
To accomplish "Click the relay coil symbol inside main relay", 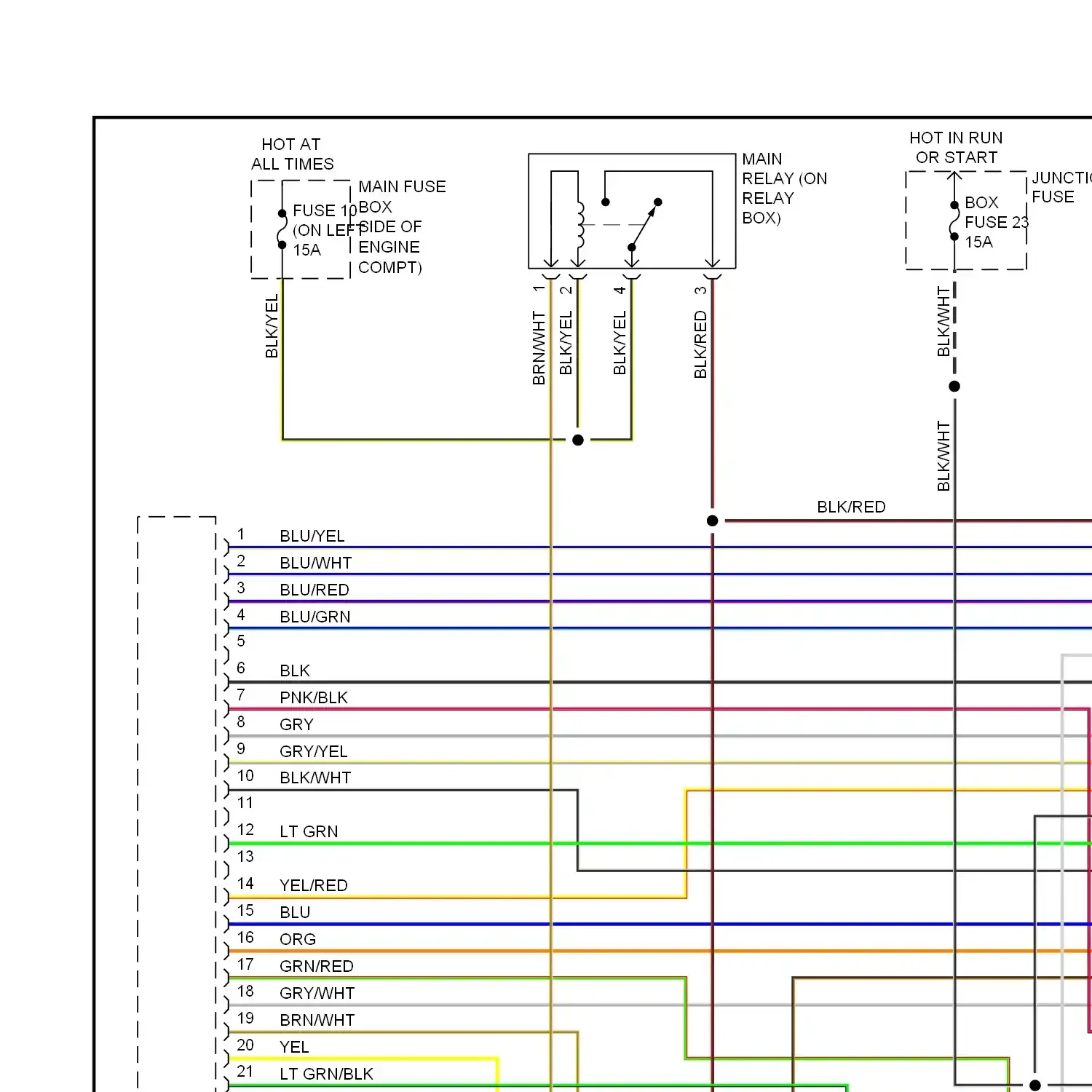I will [x=580, y=223].
